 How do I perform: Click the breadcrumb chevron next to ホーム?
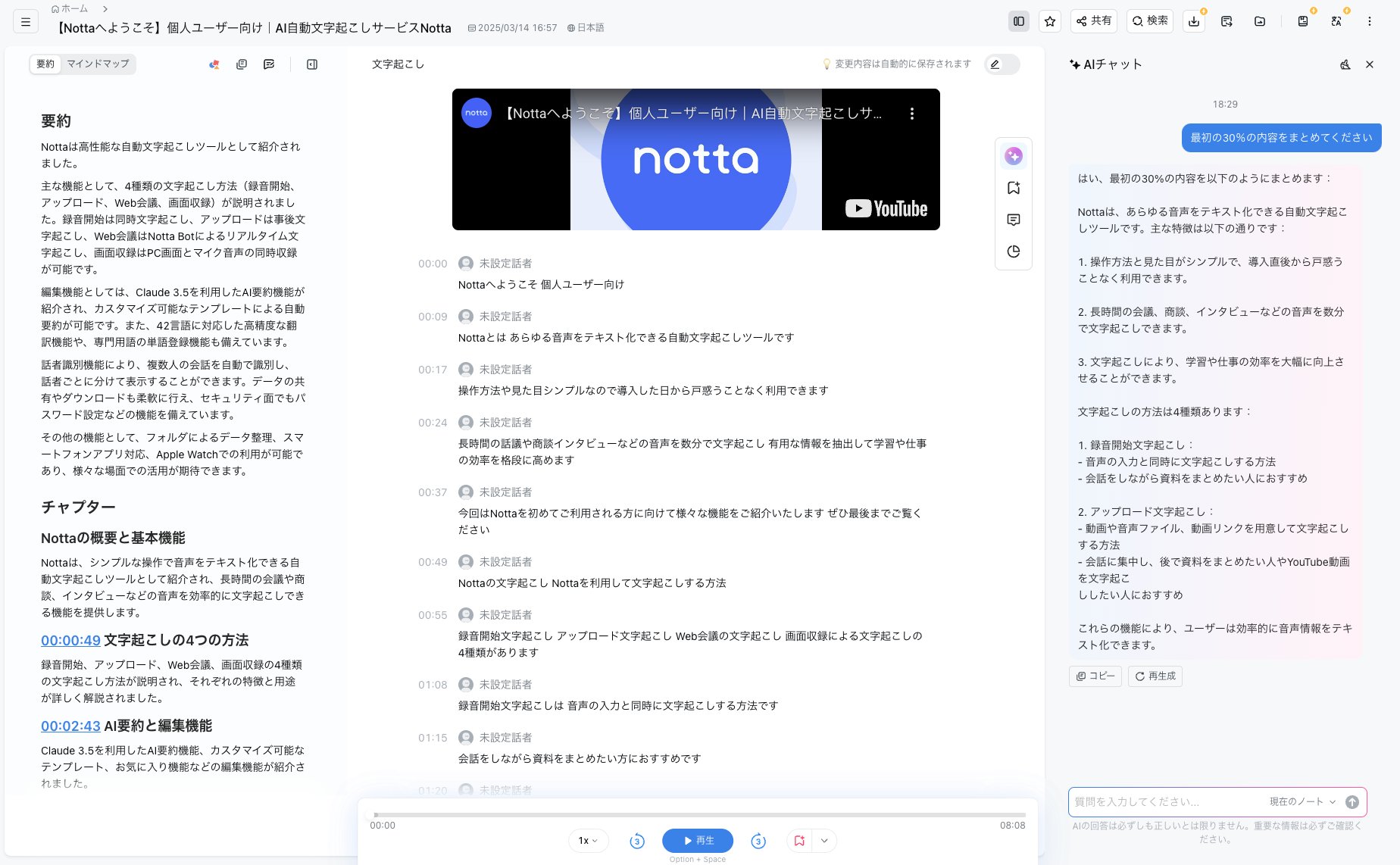(105, 9)
